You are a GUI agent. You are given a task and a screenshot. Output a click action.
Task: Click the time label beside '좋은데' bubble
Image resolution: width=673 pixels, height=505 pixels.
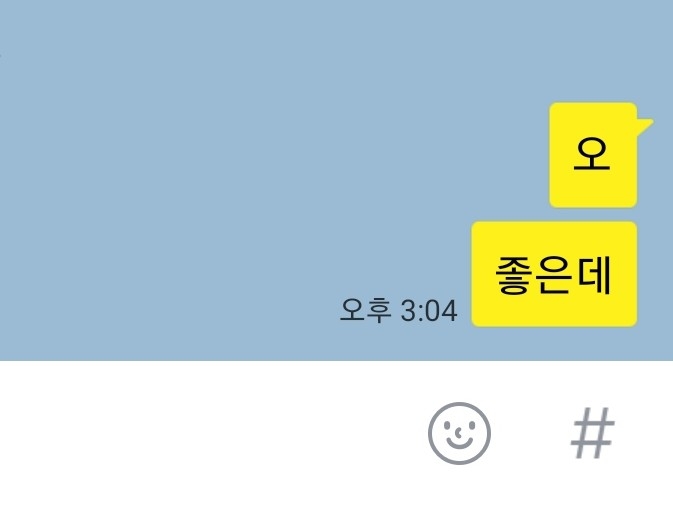point(398,310)
